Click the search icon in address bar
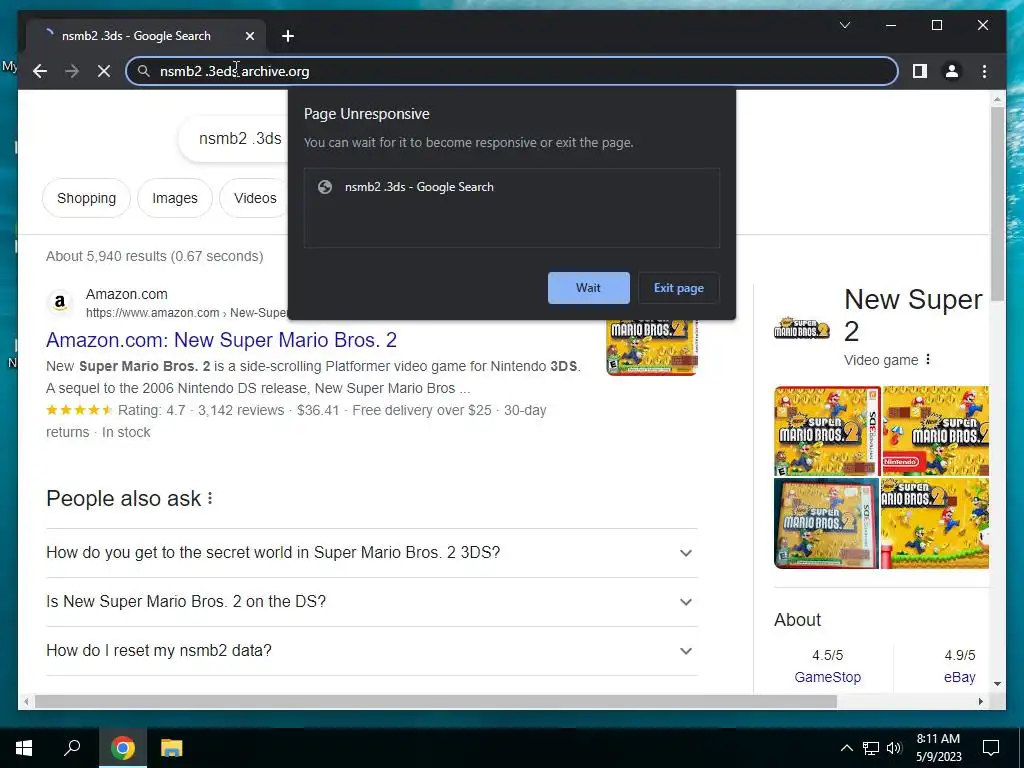 [144, 71]
